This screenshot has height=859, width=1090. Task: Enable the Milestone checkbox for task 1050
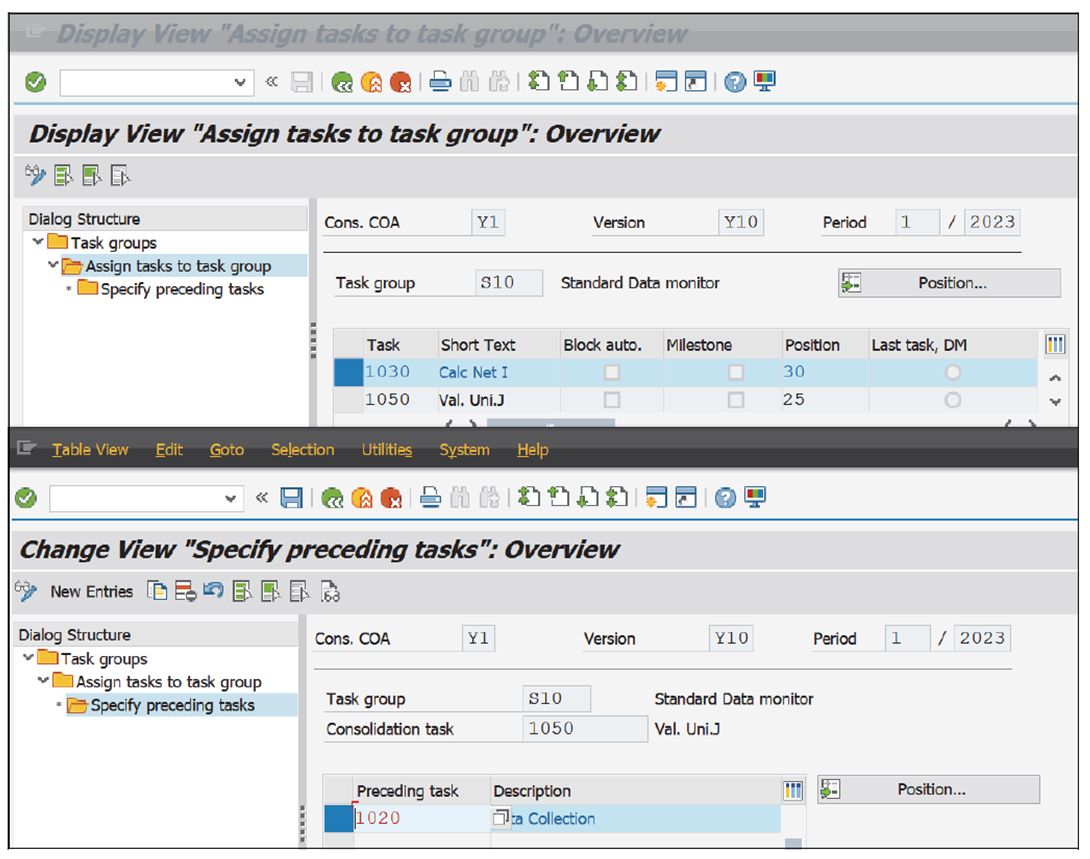pos(737,399)
